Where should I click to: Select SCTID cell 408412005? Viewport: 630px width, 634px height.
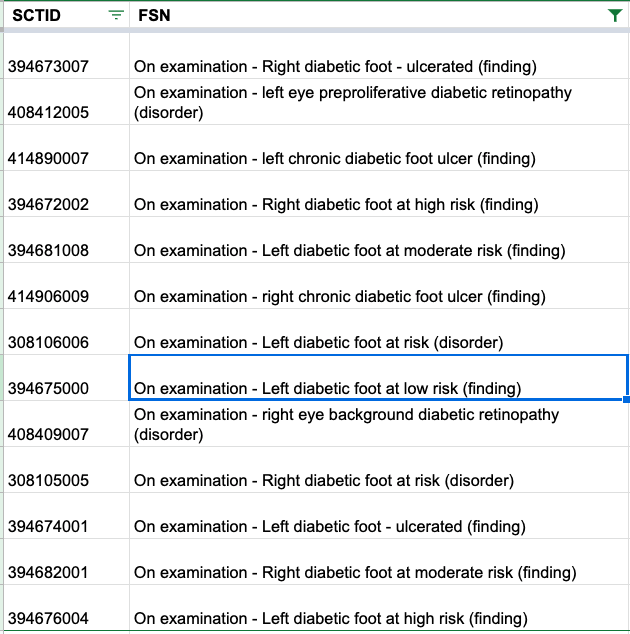tap(66, 102)
